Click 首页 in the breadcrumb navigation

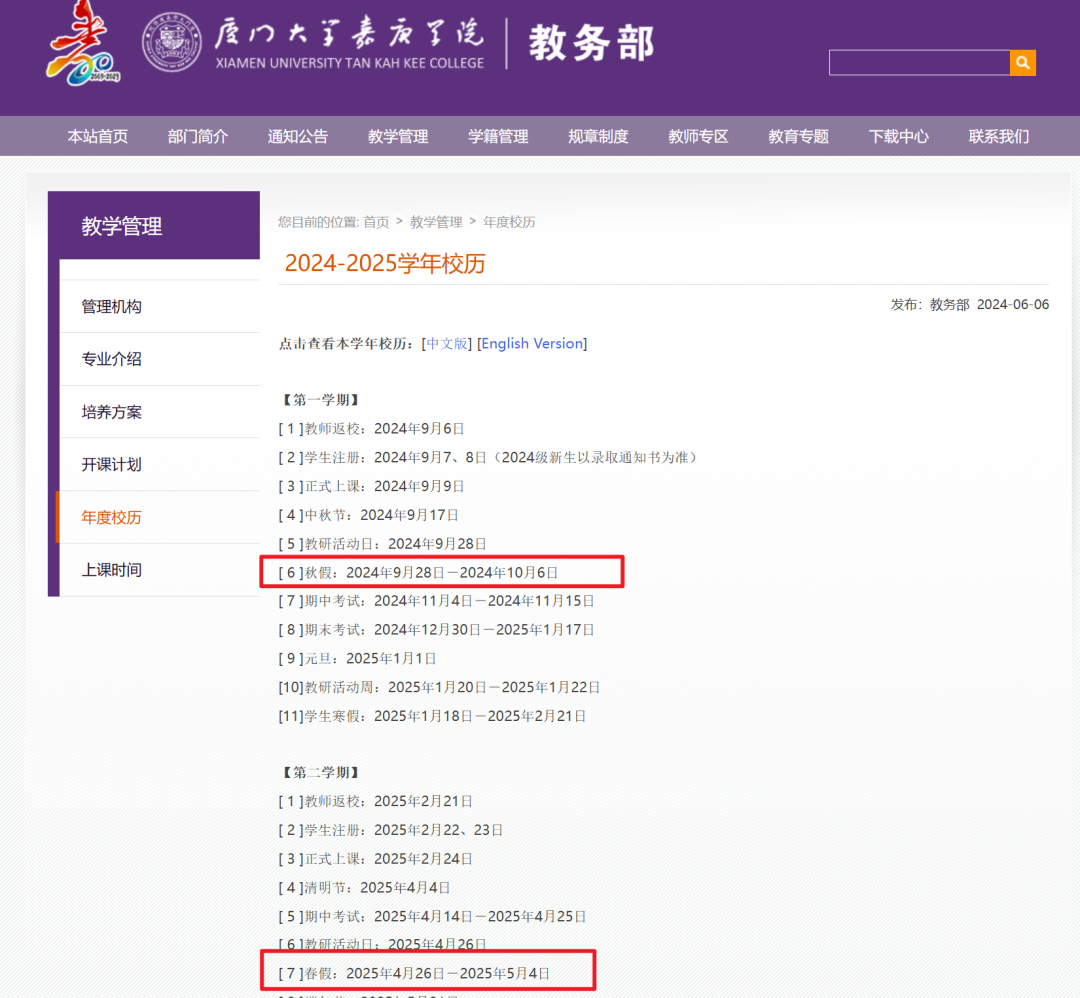[x=376, y=221]
